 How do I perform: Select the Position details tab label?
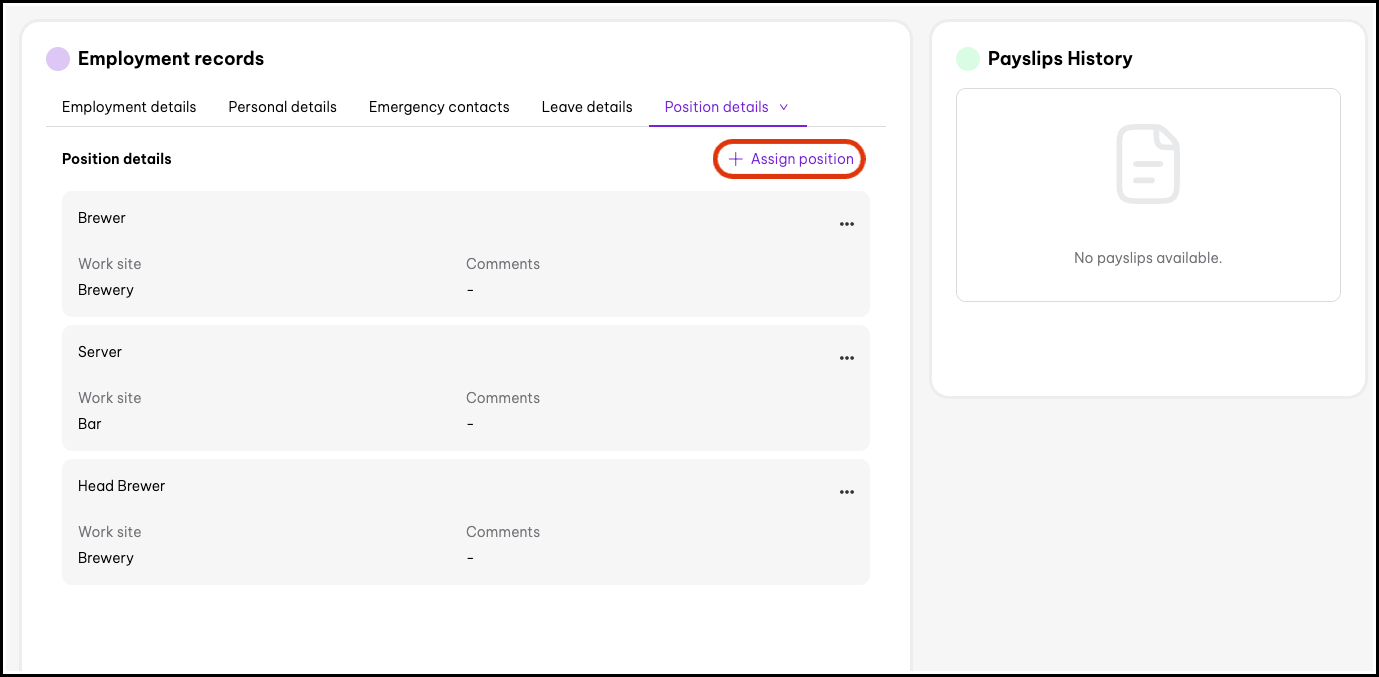tap(716, 107)
